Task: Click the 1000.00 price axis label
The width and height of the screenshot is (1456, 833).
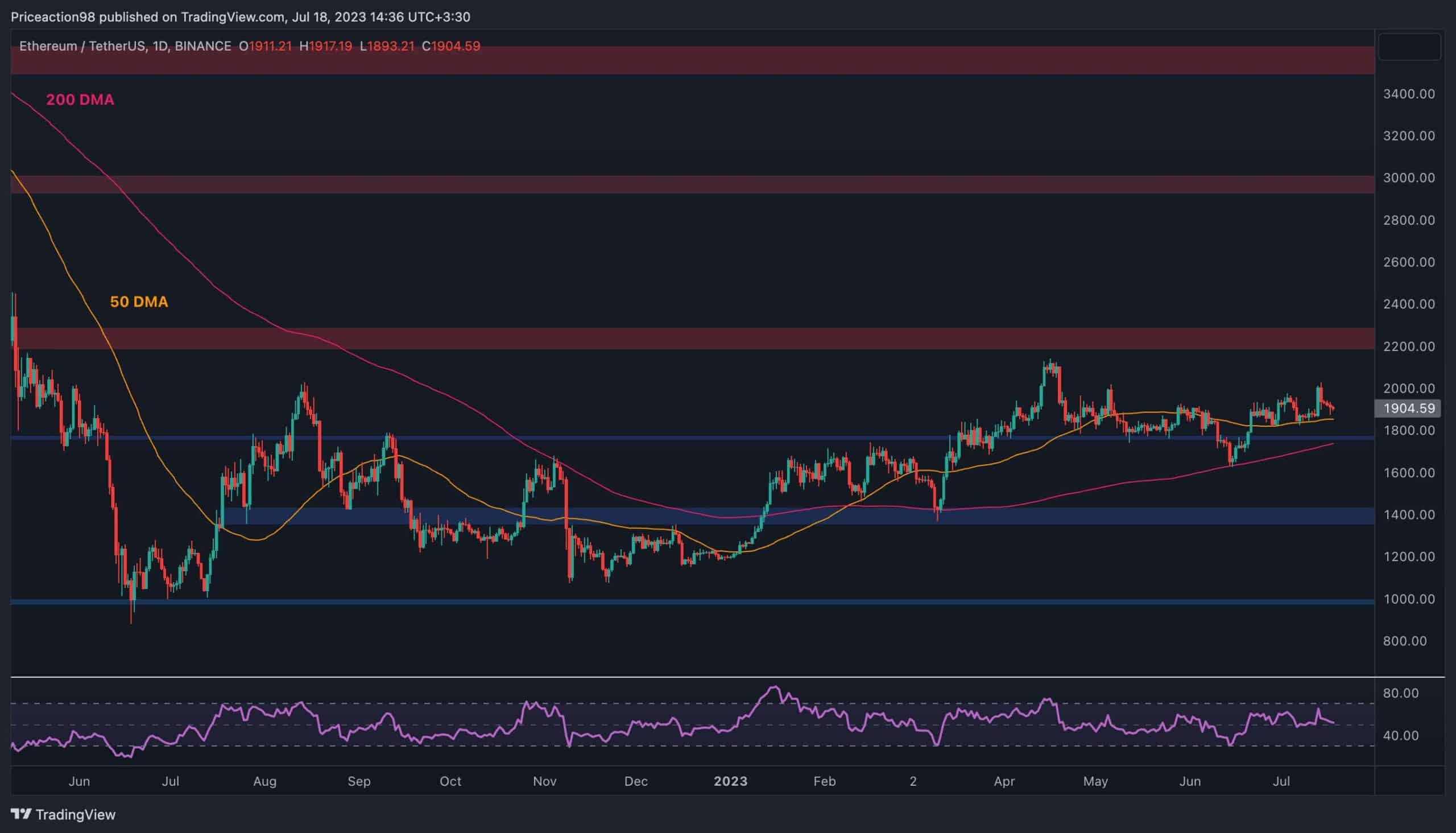Action: pyautogui.click(x=1409, y=599)
